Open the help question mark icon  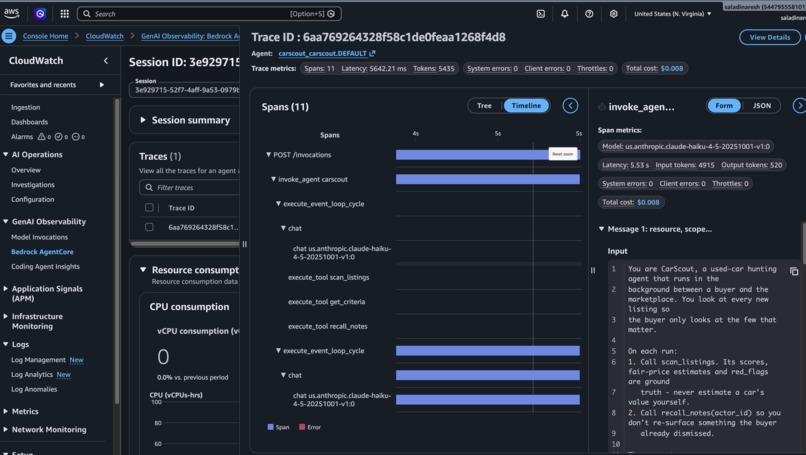589,14
